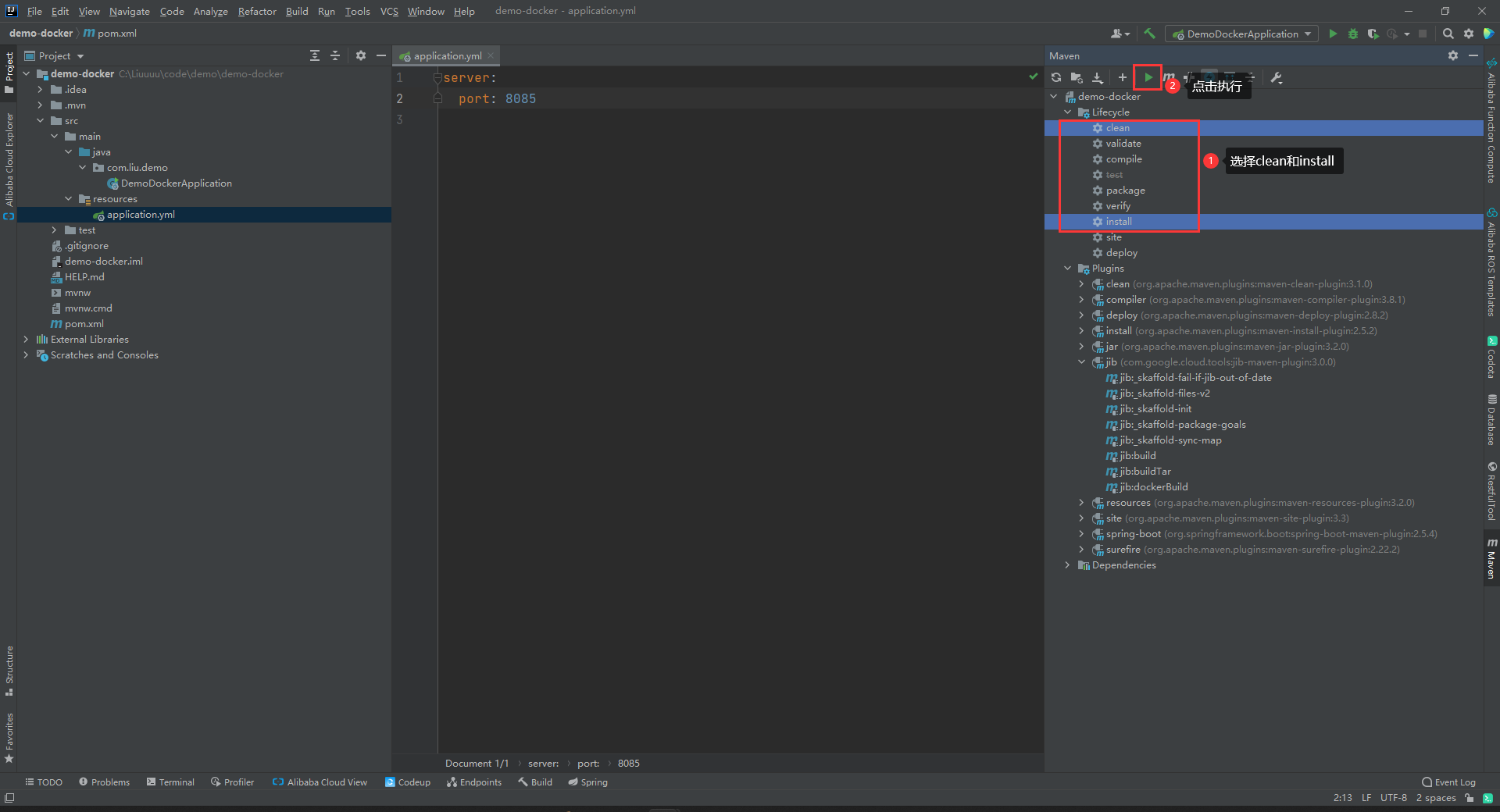Collapse the resources folder in Project tree
Screen dimensions: 1500x812
click(68, 199)
